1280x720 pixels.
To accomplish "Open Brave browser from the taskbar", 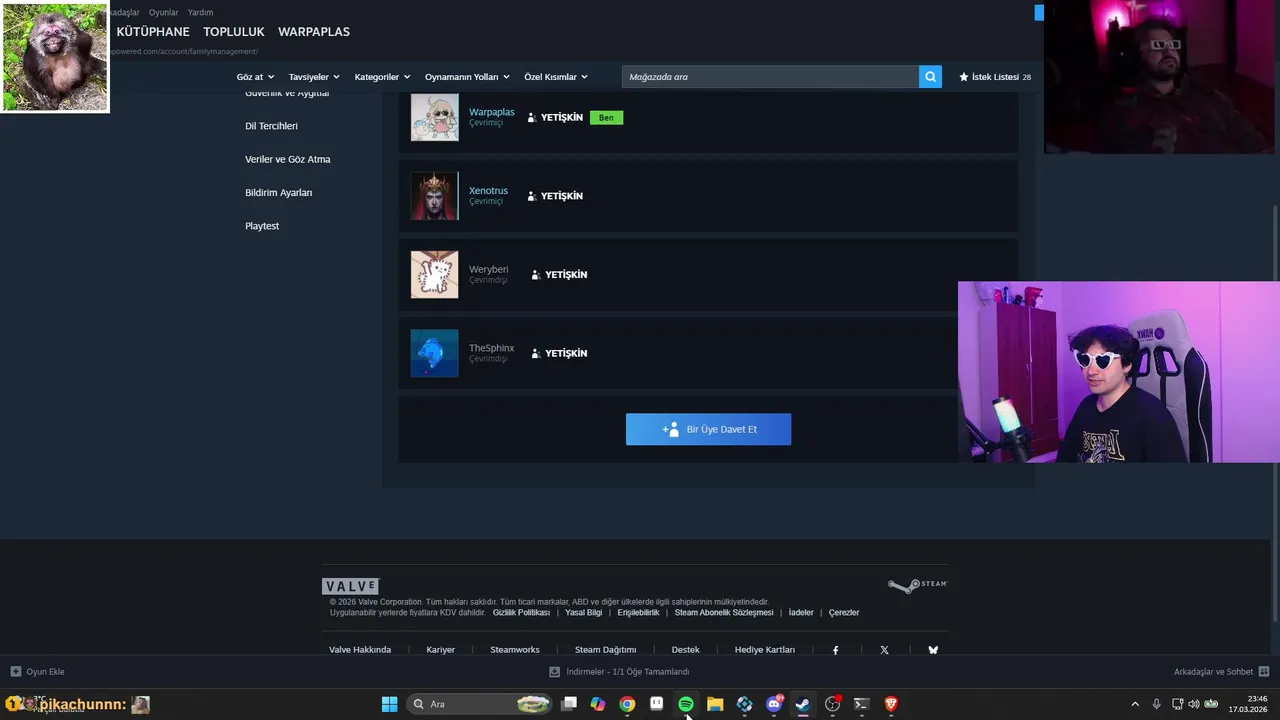I will (x=891, y=704).
